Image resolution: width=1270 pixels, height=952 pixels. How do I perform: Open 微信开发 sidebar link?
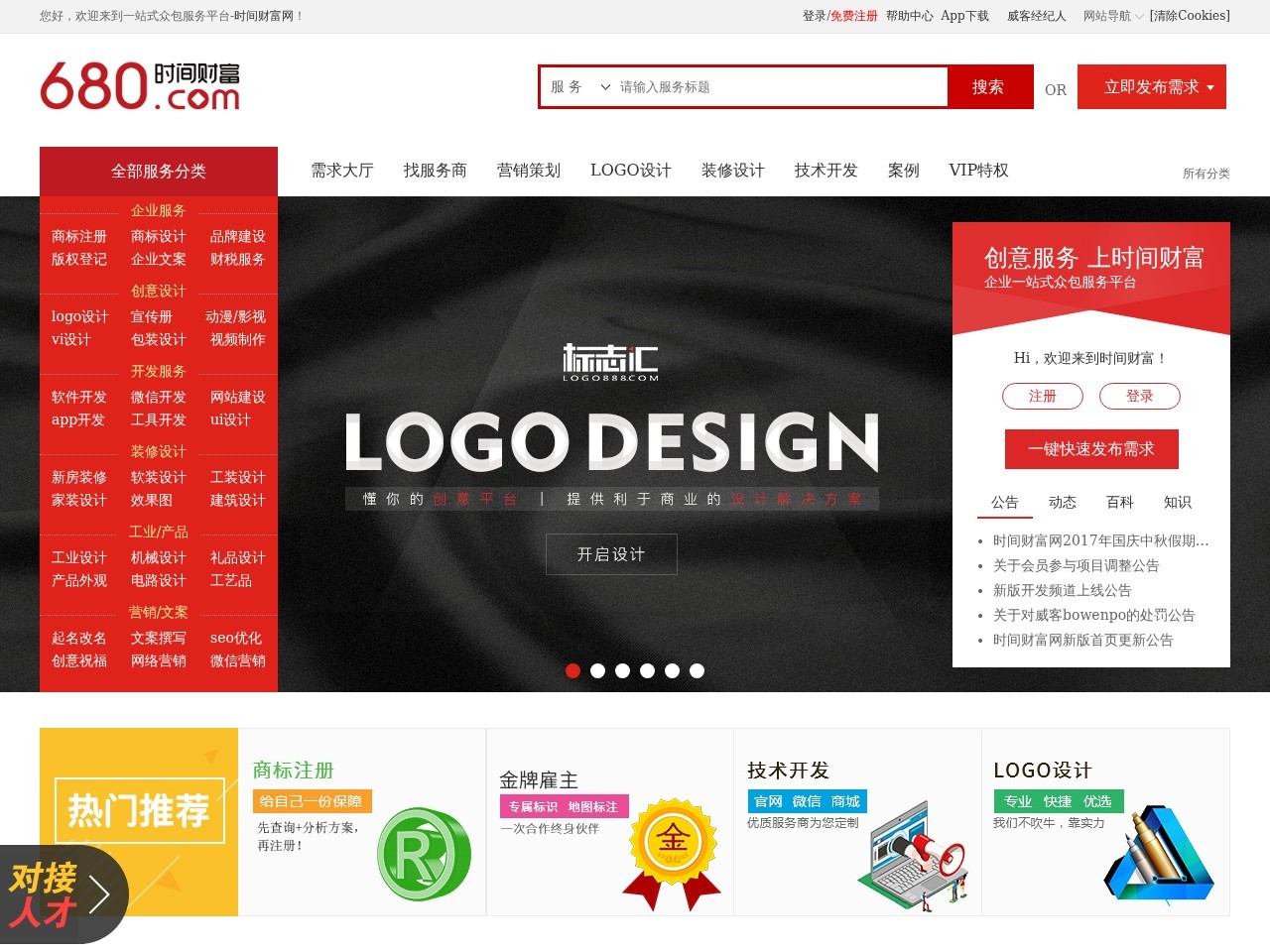(159, 398)
